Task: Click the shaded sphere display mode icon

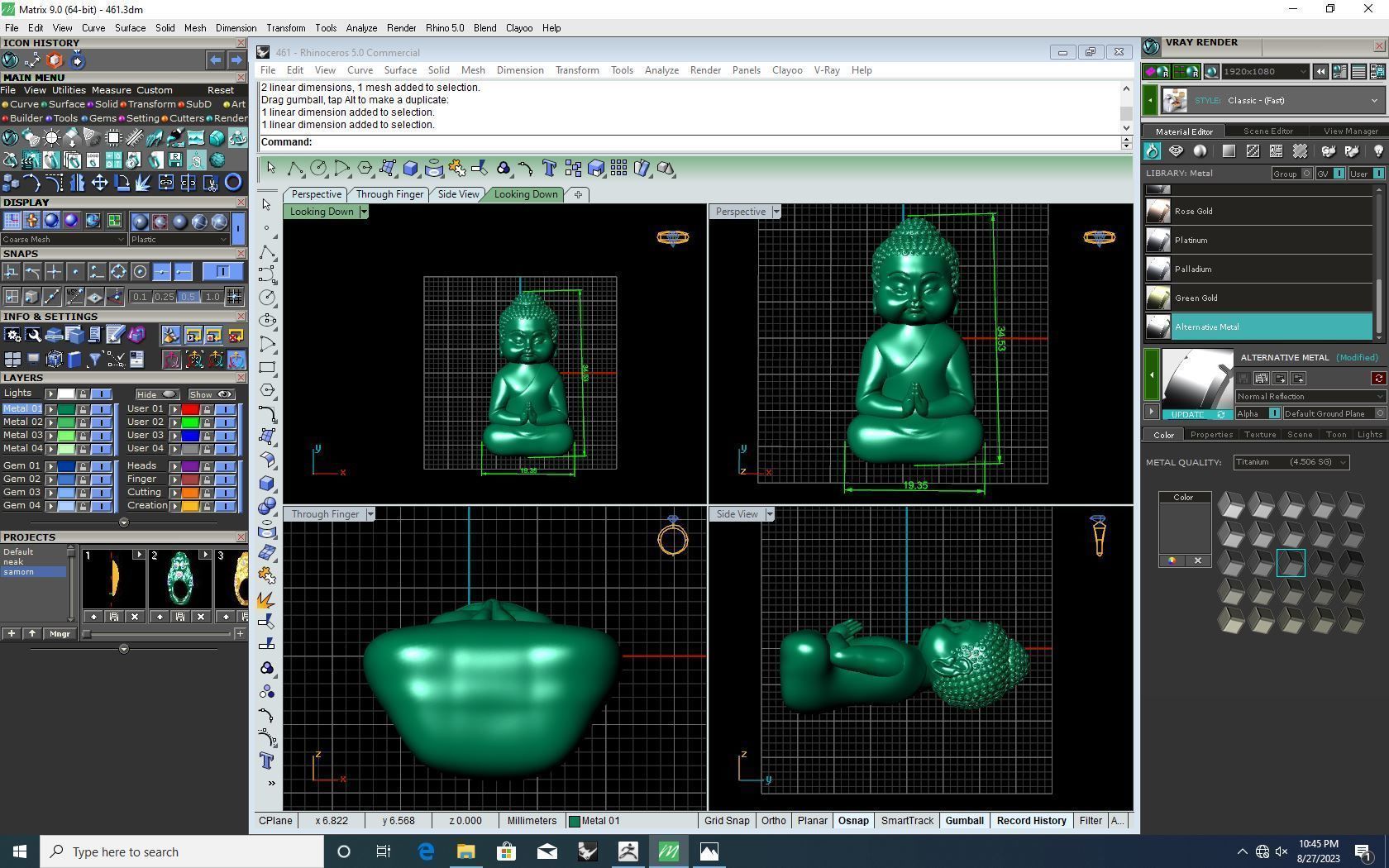Action: (x=51, y=221)
